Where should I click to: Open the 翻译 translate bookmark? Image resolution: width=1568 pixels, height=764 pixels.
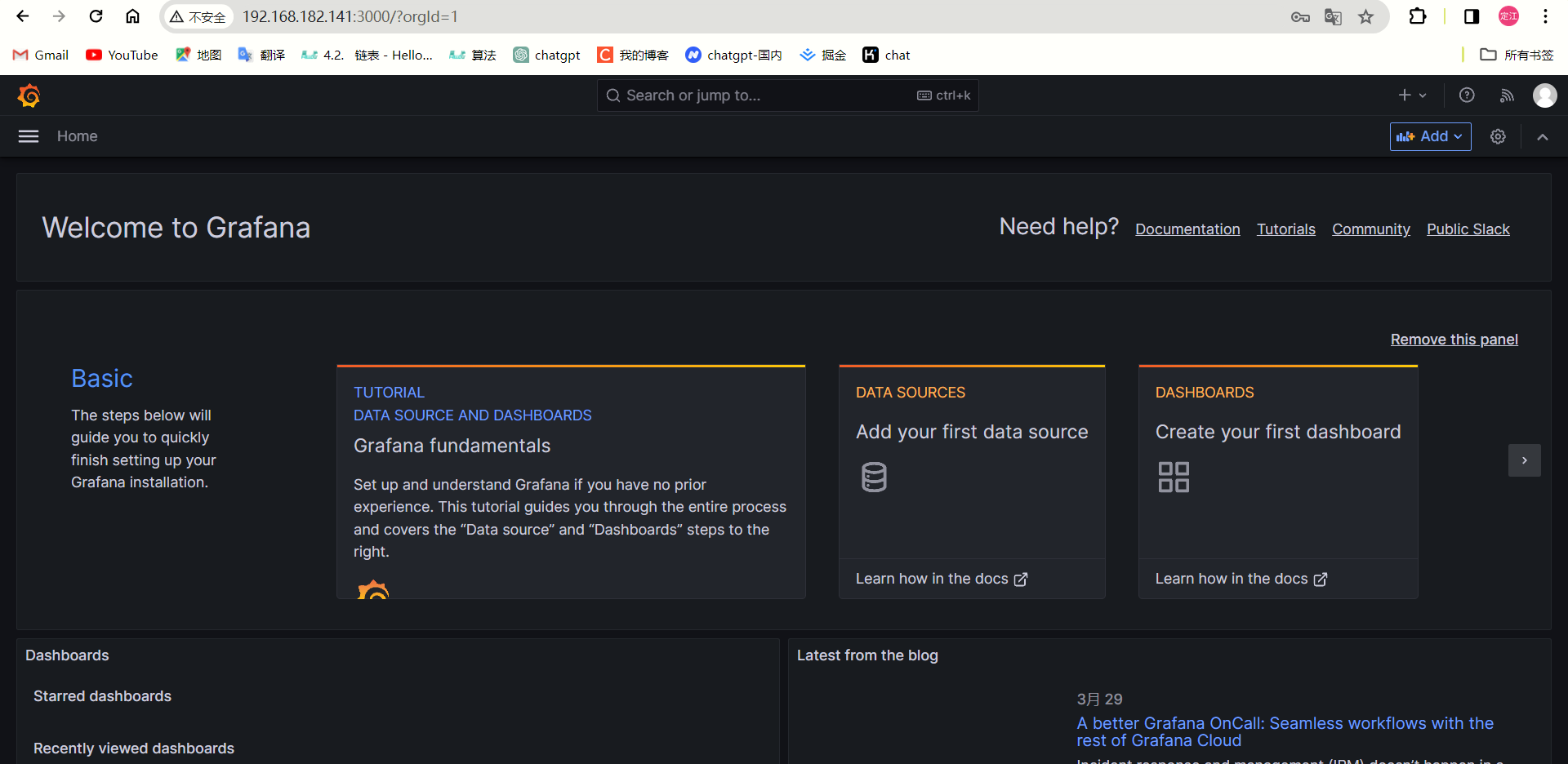261,55
